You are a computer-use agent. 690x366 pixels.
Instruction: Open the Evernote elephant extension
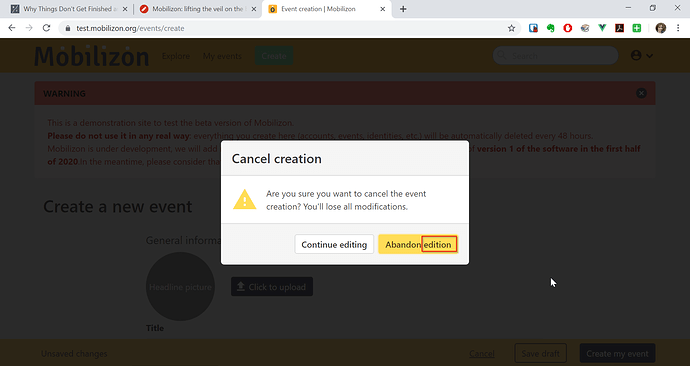[550, 28]
